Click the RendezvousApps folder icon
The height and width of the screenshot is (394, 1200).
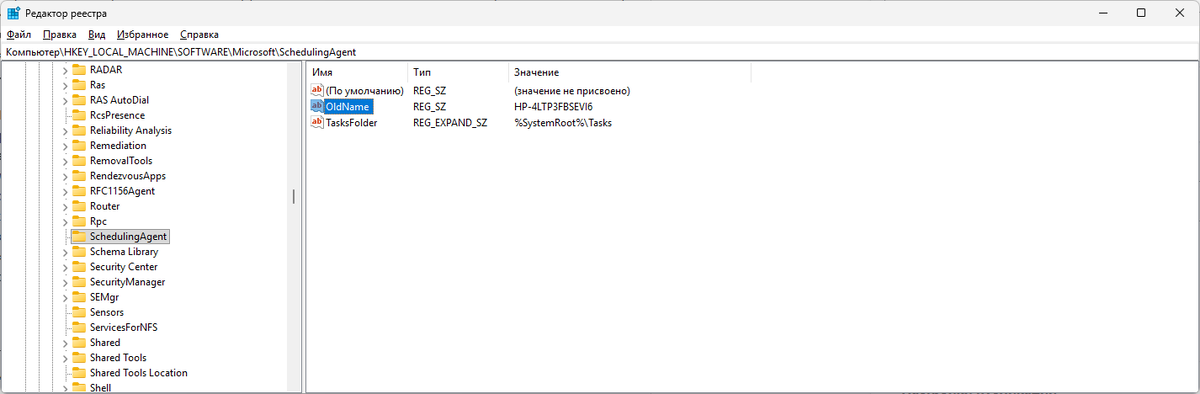tap(79, 176)
